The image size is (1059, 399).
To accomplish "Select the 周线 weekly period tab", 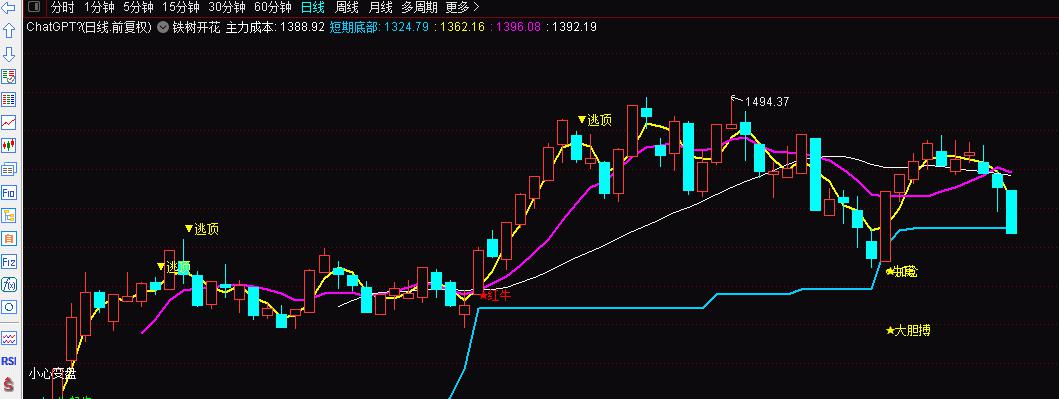I will (x=347, y=7).
